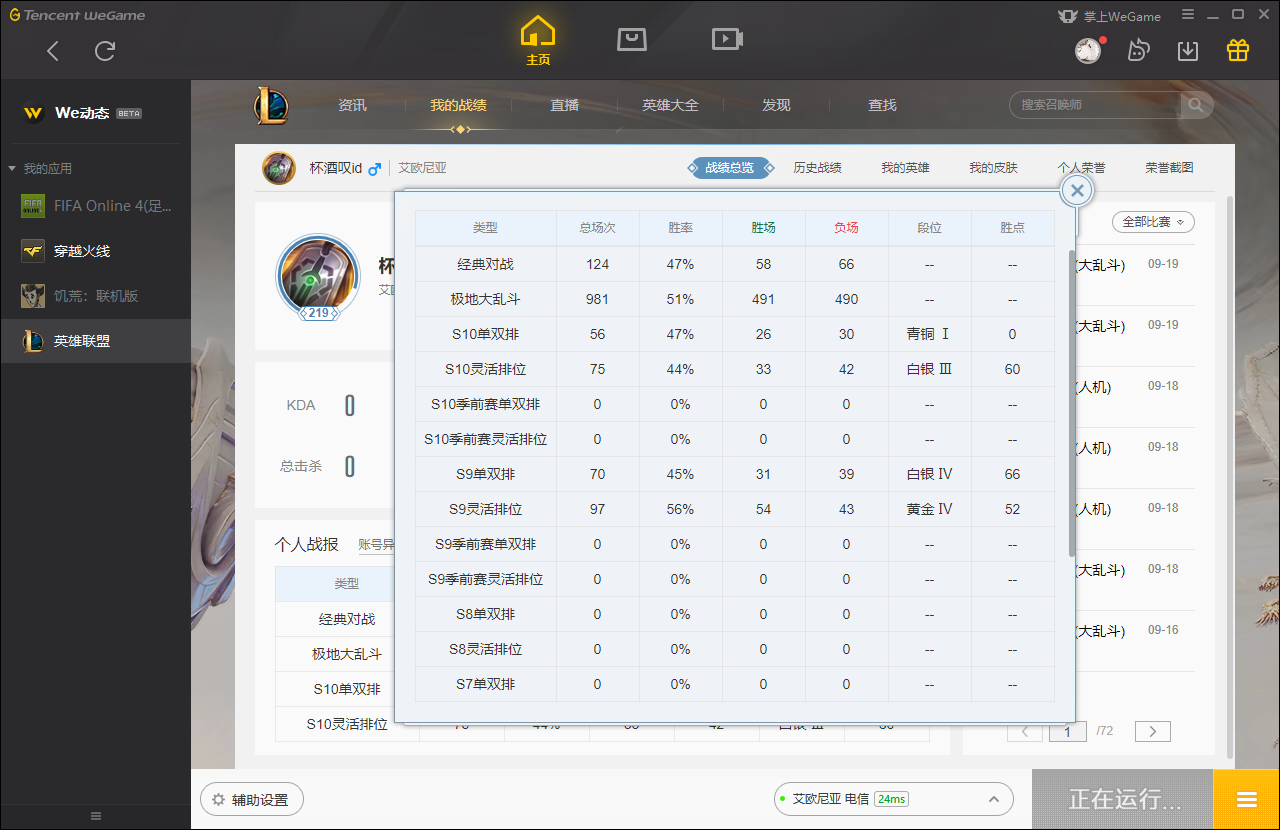Click the popup table vertical scrollbar
This screenshot has width=1280, height=830.
pyautogui.click(x=1072, y=400)
